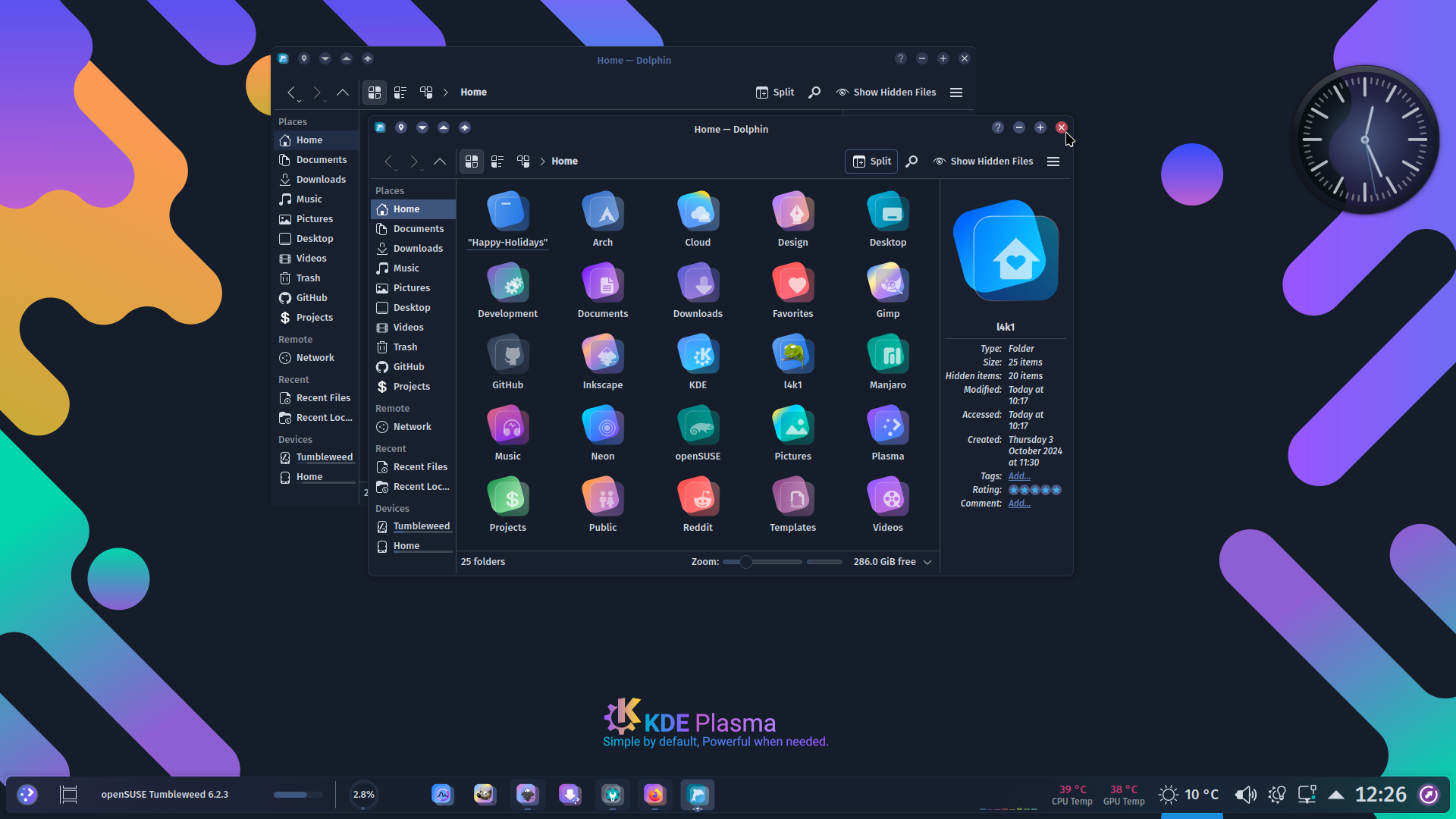Select Tumbleweed device in front window Places
Screen dimensions: 1456x819
413,526
